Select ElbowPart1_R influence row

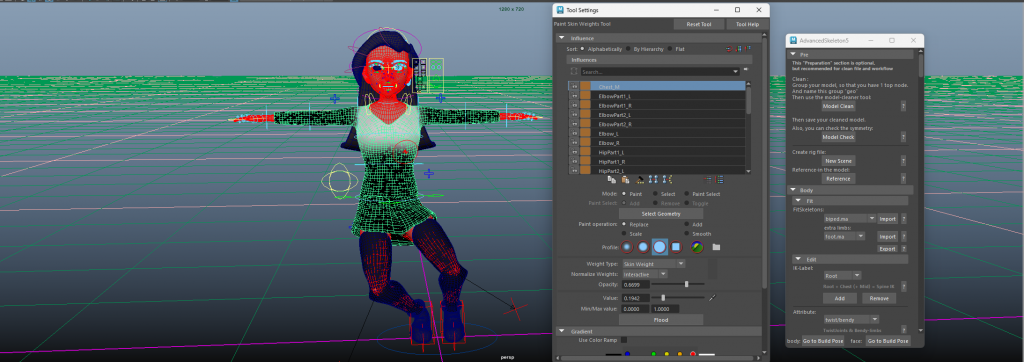tap(656, 105)
